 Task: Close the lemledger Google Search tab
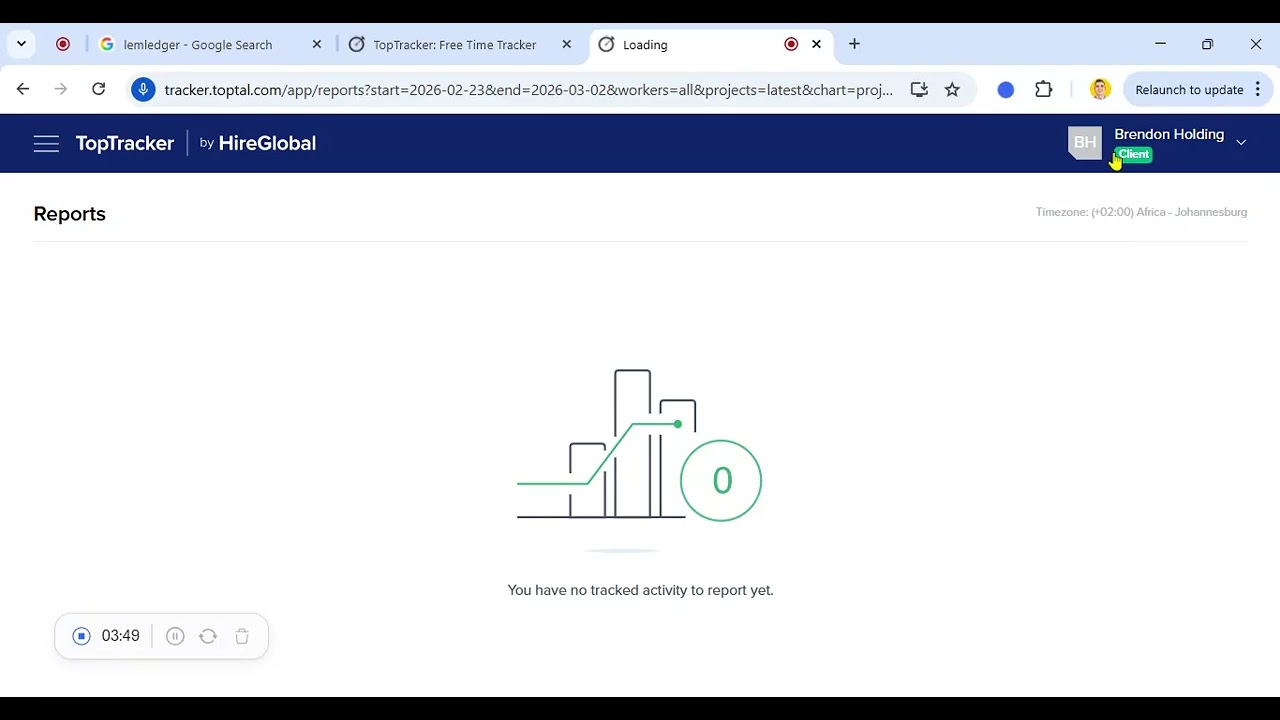pyautogui.click(x=317, y=44)
